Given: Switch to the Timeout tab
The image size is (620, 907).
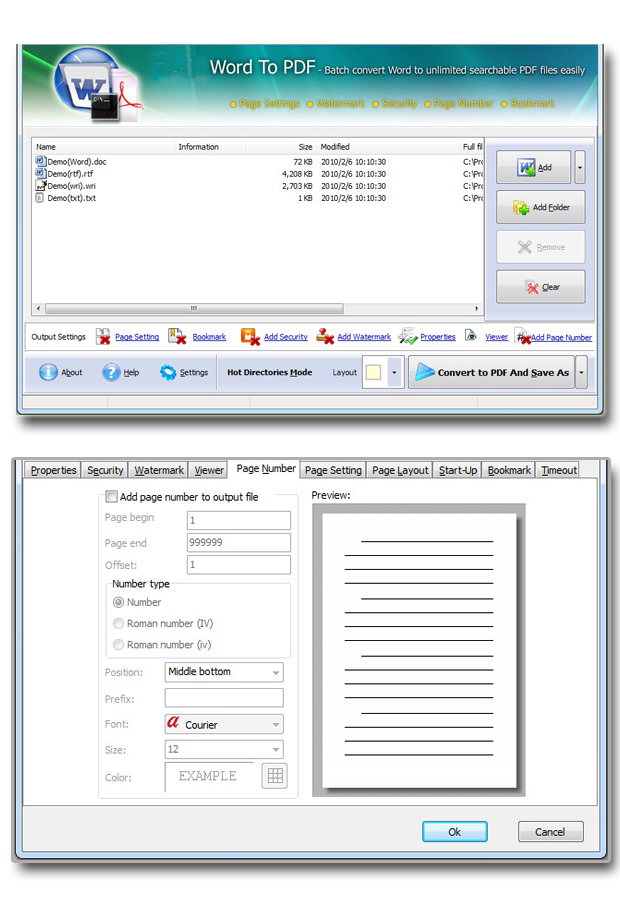Looking at the screenshot, I should pyautogui.click(x=559, y=470).
